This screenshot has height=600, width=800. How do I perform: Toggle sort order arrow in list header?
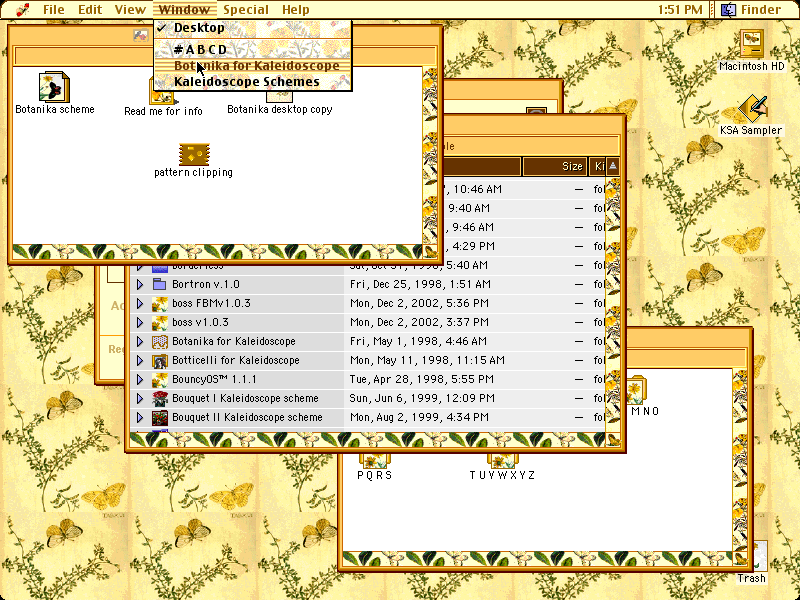[613, 166]
